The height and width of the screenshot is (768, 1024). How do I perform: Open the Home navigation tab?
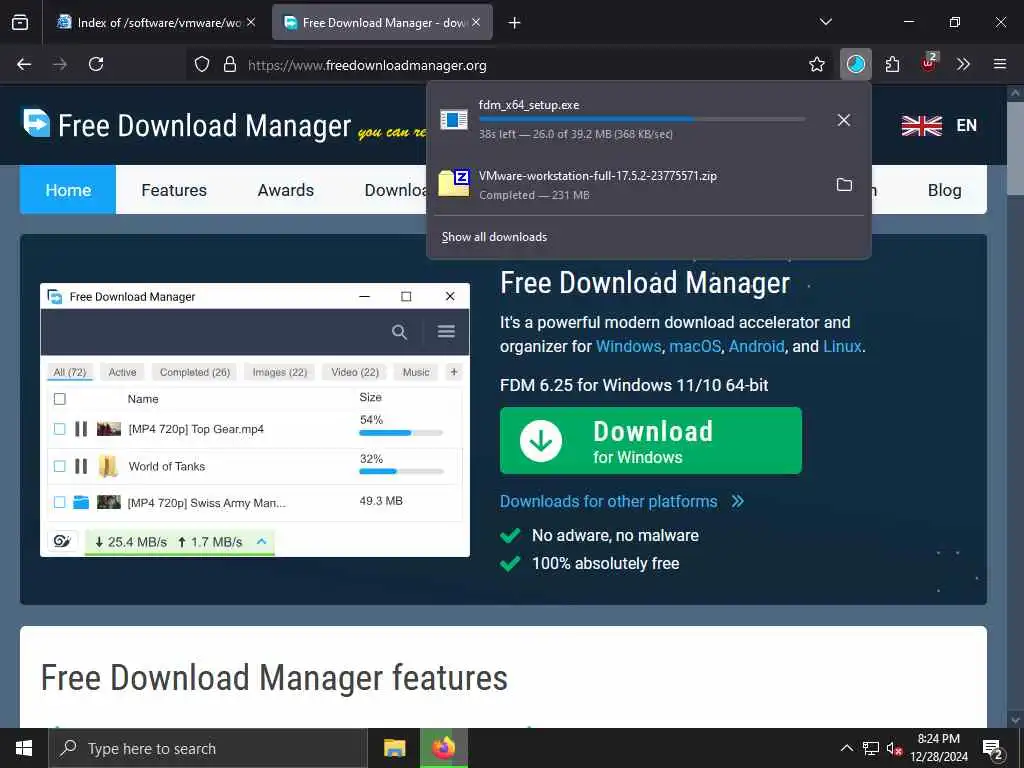(x=68, y=190)
